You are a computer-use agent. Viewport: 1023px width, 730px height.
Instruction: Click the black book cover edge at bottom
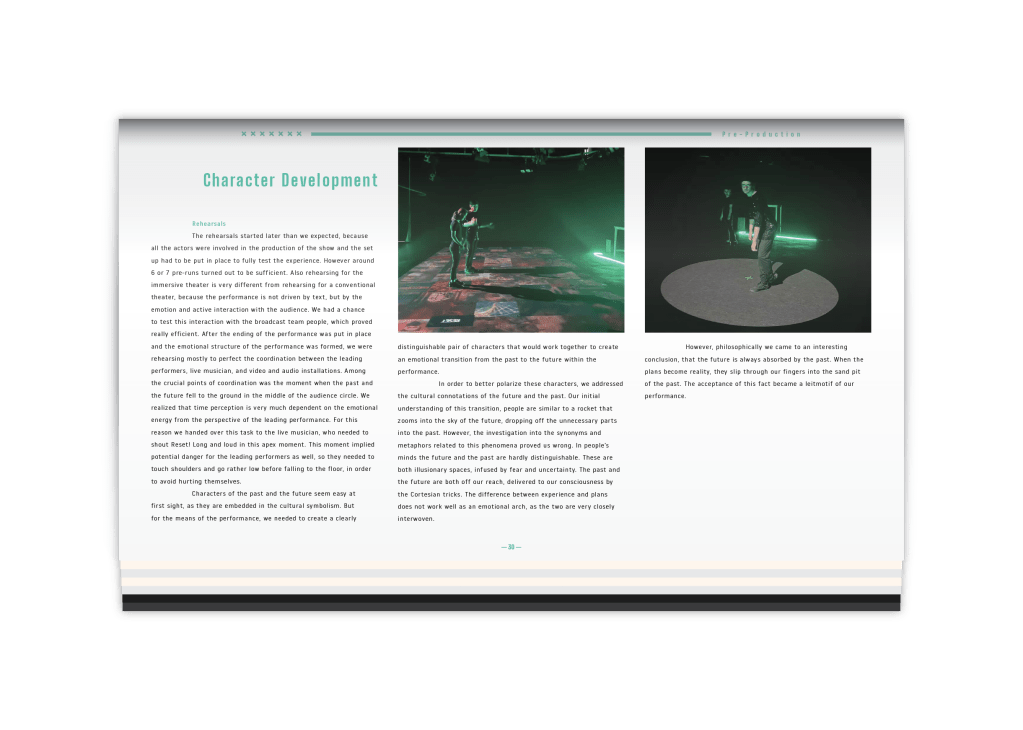(x=510, y=601)
